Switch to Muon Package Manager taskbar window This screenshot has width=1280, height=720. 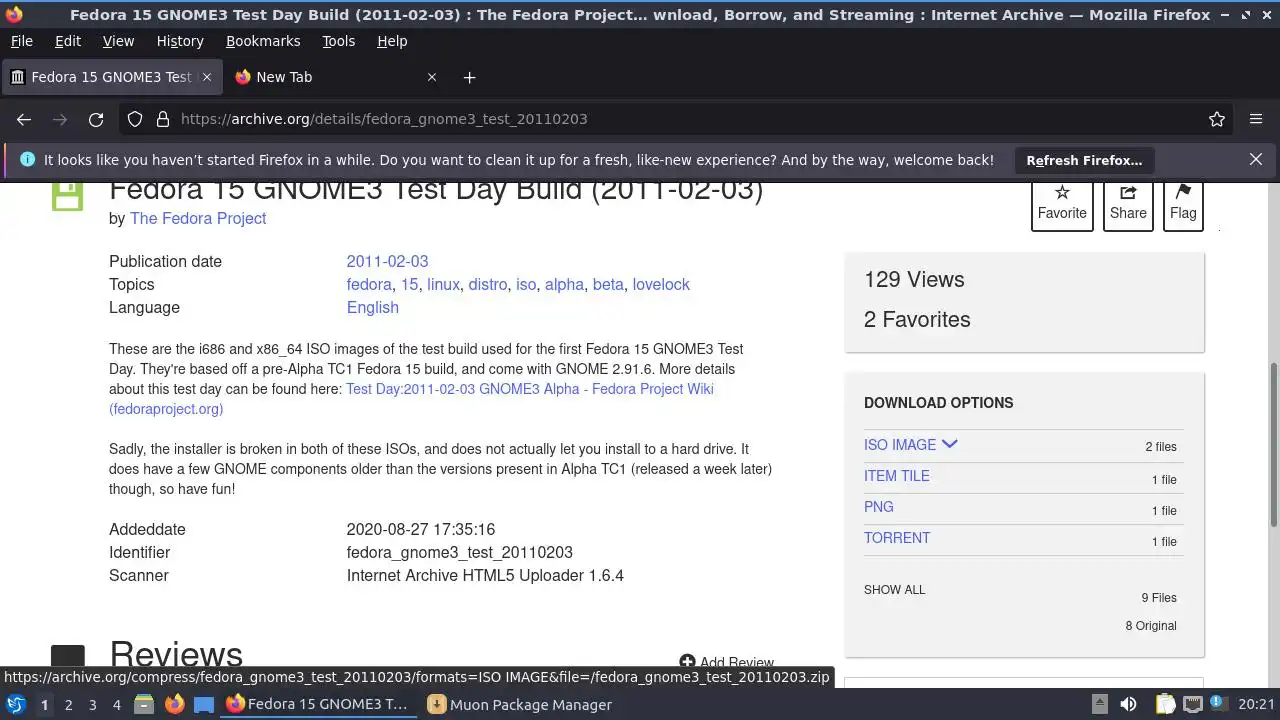click(x=520, y=705)
